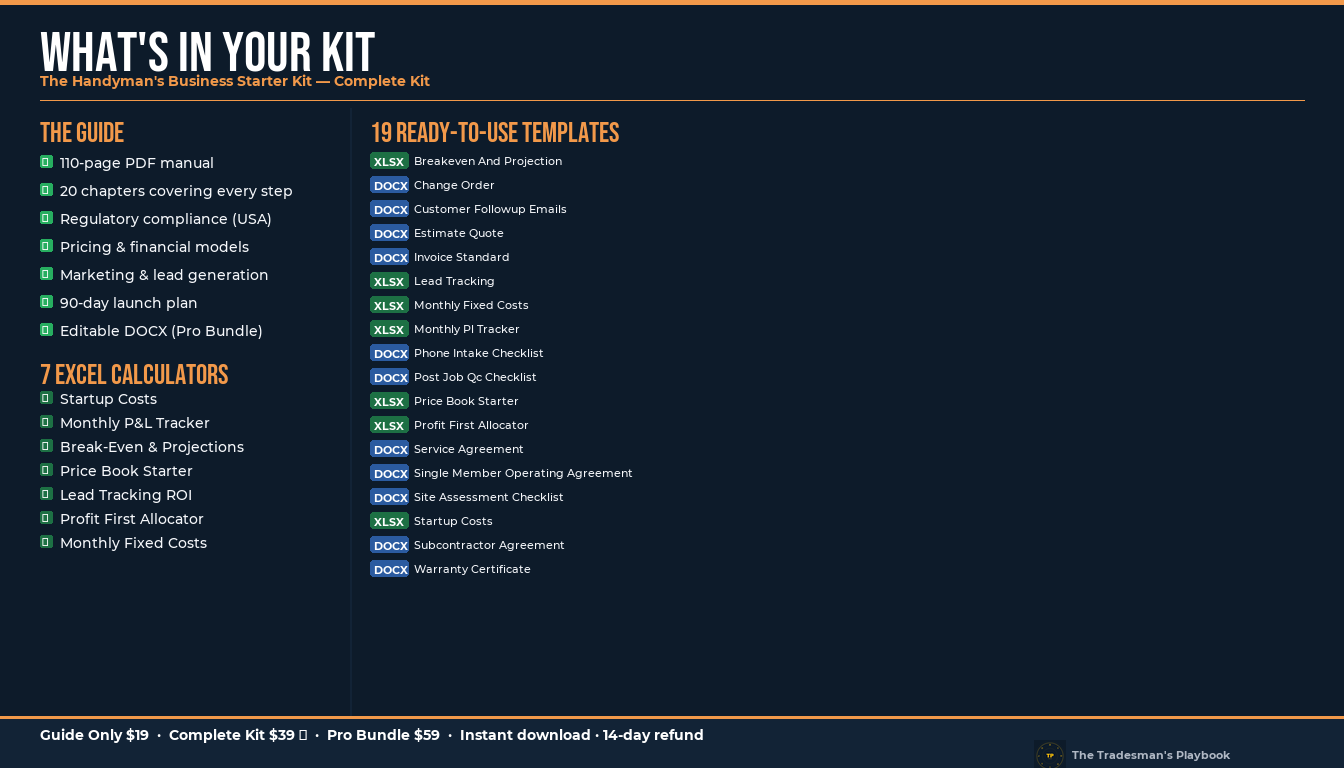Click the Single Member Operating Agreement entry
1344x768 pixels.
523,473
